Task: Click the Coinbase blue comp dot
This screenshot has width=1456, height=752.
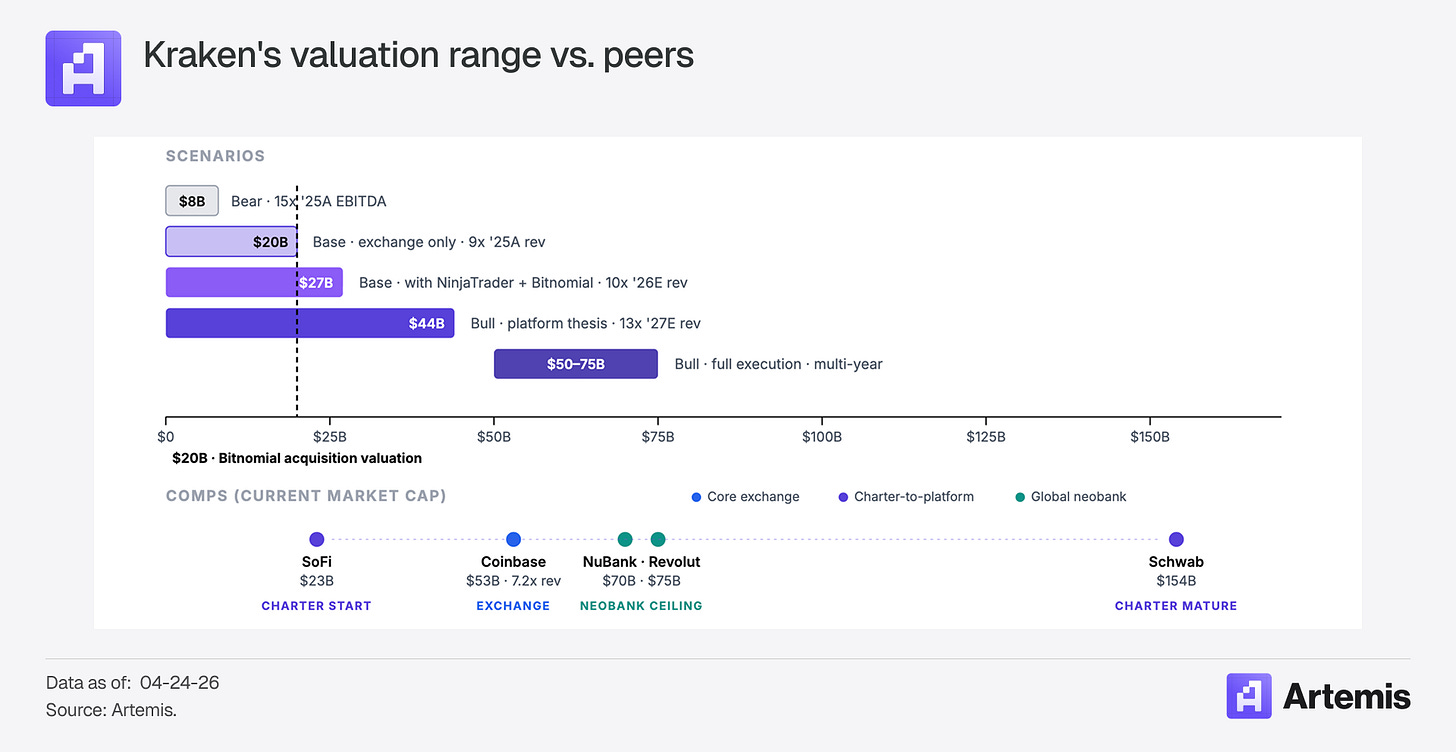Action: point(513,539)
